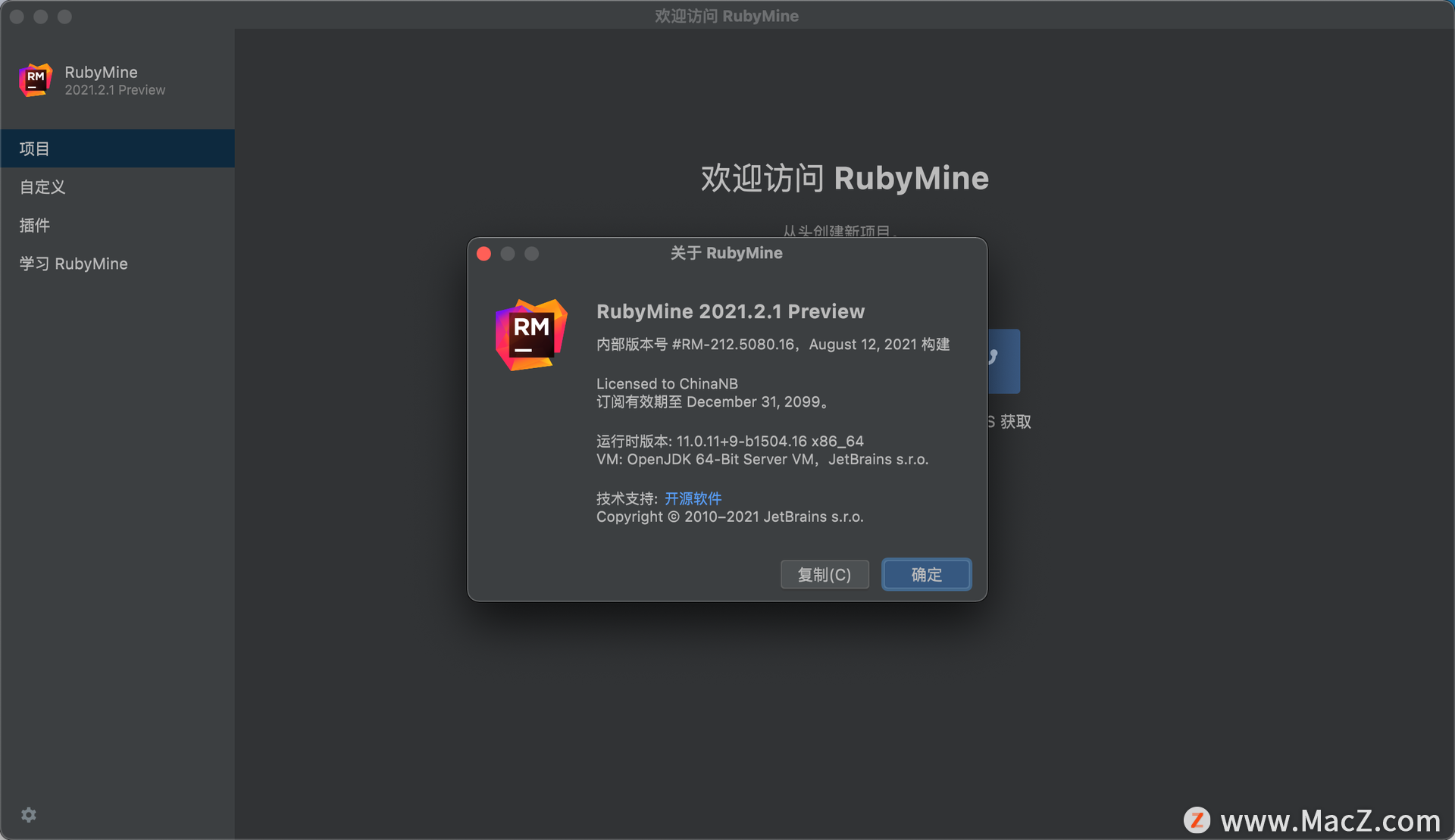Click the settings gear icon in sidebar

[29, 814]
